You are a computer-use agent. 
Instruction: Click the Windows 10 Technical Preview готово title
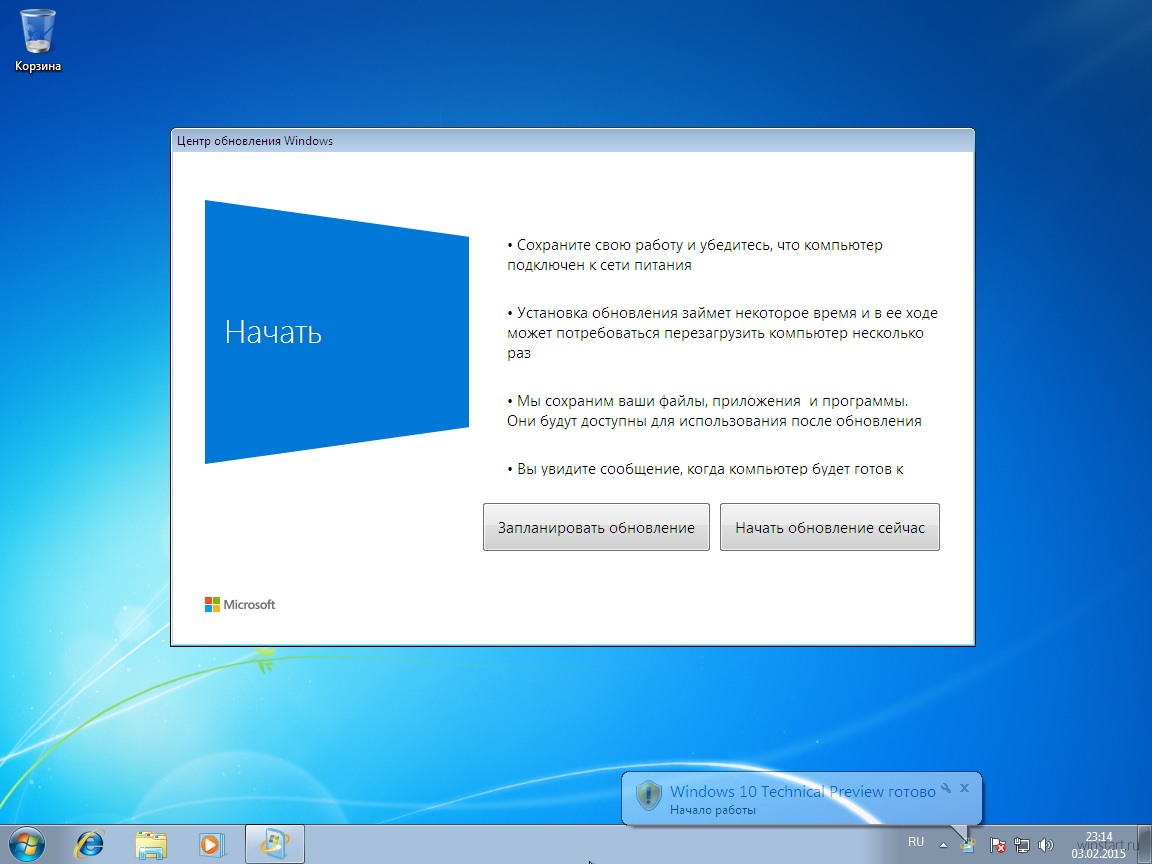click(x=802, y=791)
